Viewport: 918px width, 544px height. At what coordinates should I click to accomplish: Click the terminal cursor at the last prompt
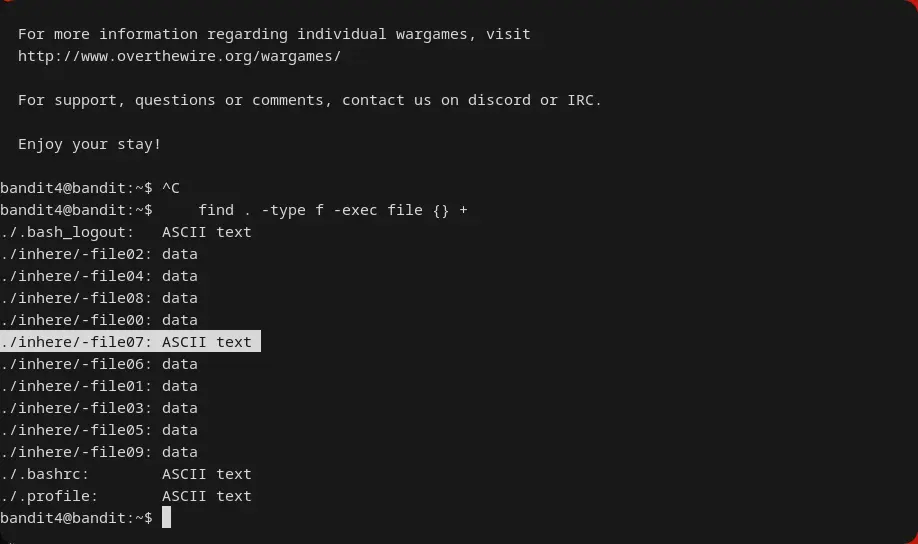[167, 518]
